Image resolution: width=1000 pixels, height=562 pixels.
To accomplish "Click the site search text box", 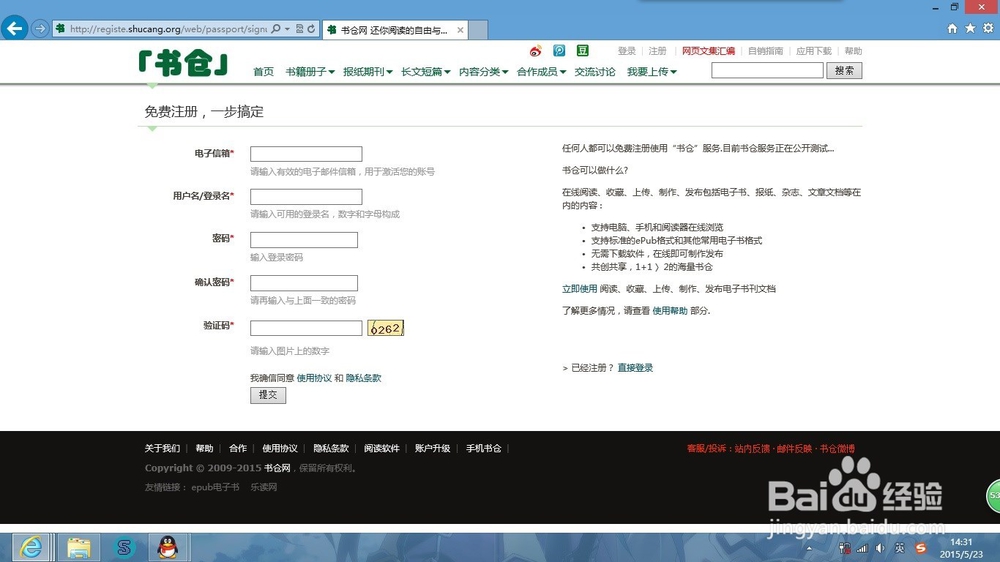I will [767, 70].
